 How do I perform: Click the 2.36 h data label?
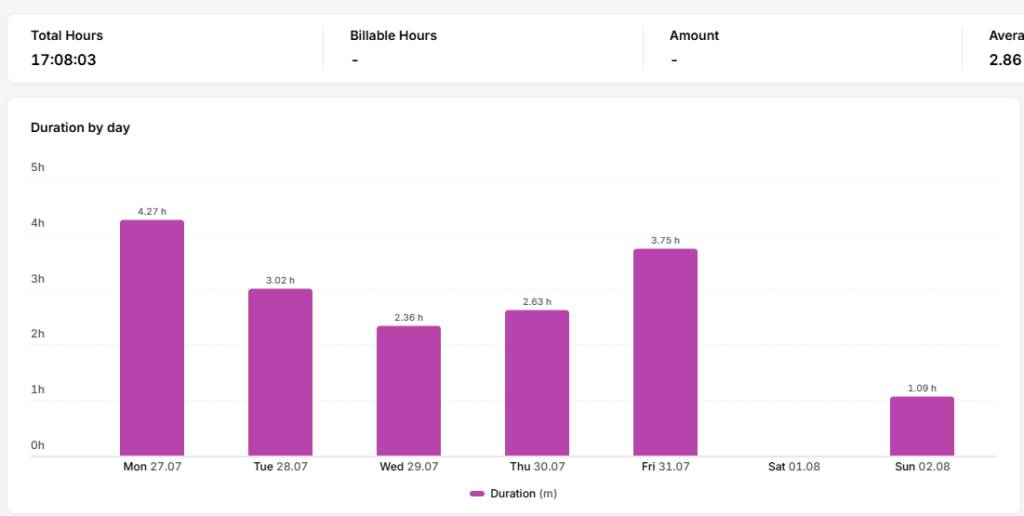409,317
